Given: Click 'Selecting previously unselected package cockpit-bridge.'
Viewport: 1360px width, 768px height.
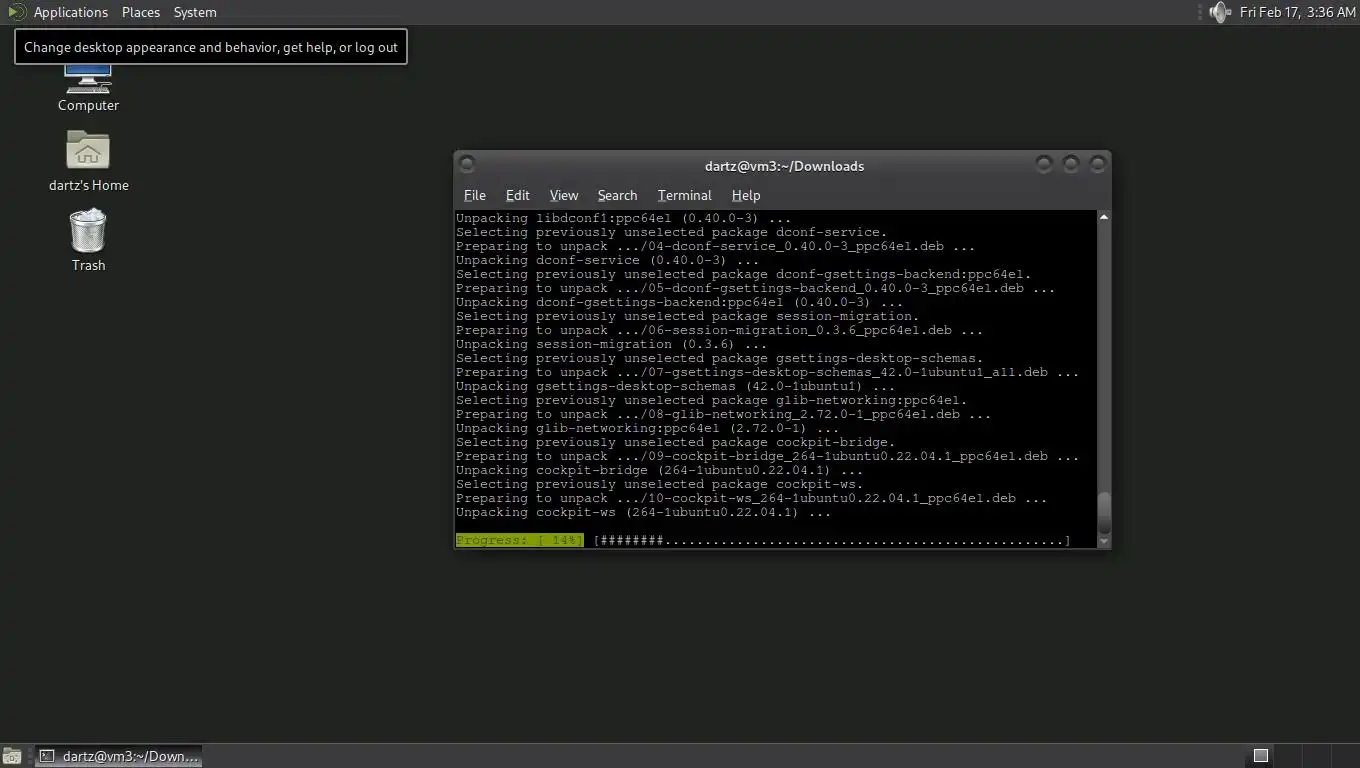Looking at the screenshot, I should (x=676, y=442).
